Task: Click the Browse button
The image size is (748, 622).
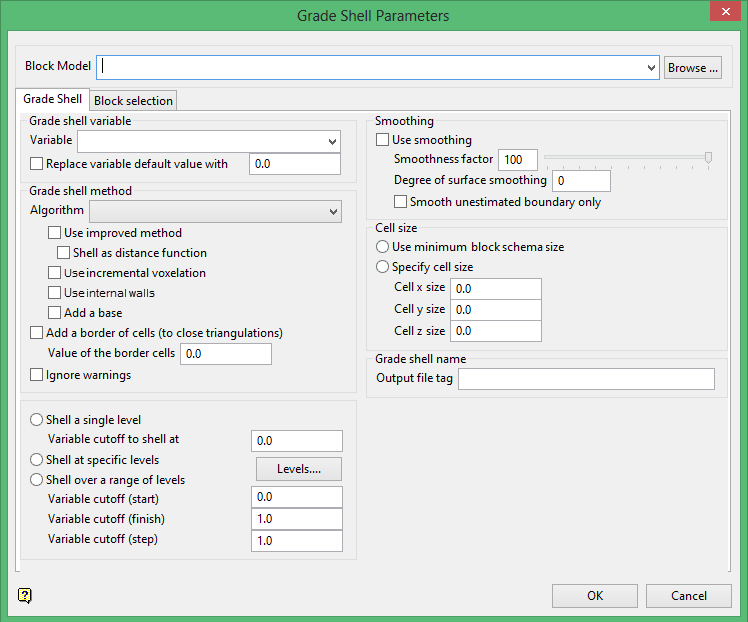Action: point(692,68)
